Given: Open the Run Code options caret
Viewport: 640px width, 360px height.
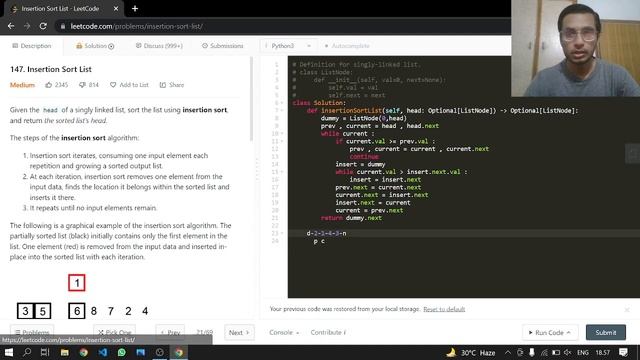Looking at the screenshot, I should (569, 333).
